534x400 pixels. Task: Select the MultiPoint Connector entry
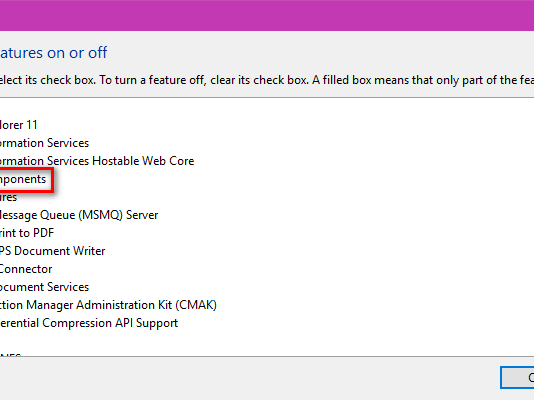[26, 269]
